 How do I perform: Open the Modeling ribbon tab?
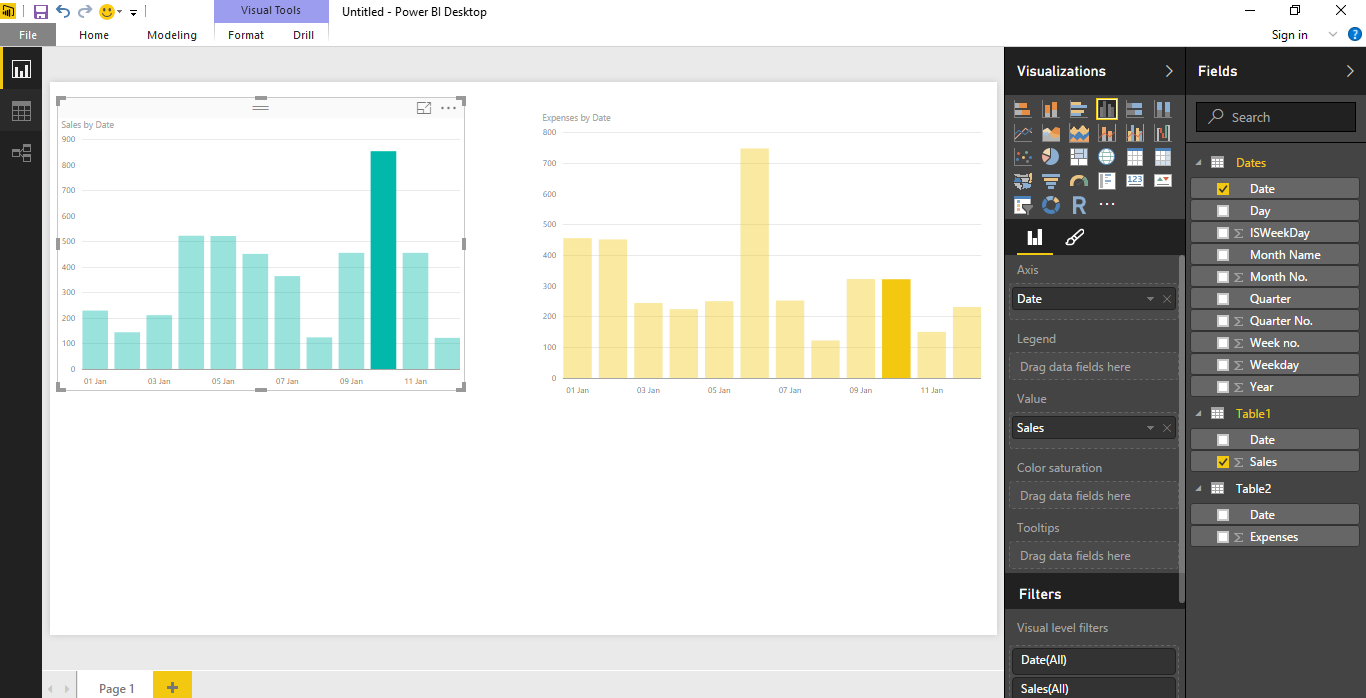point(172,35)
